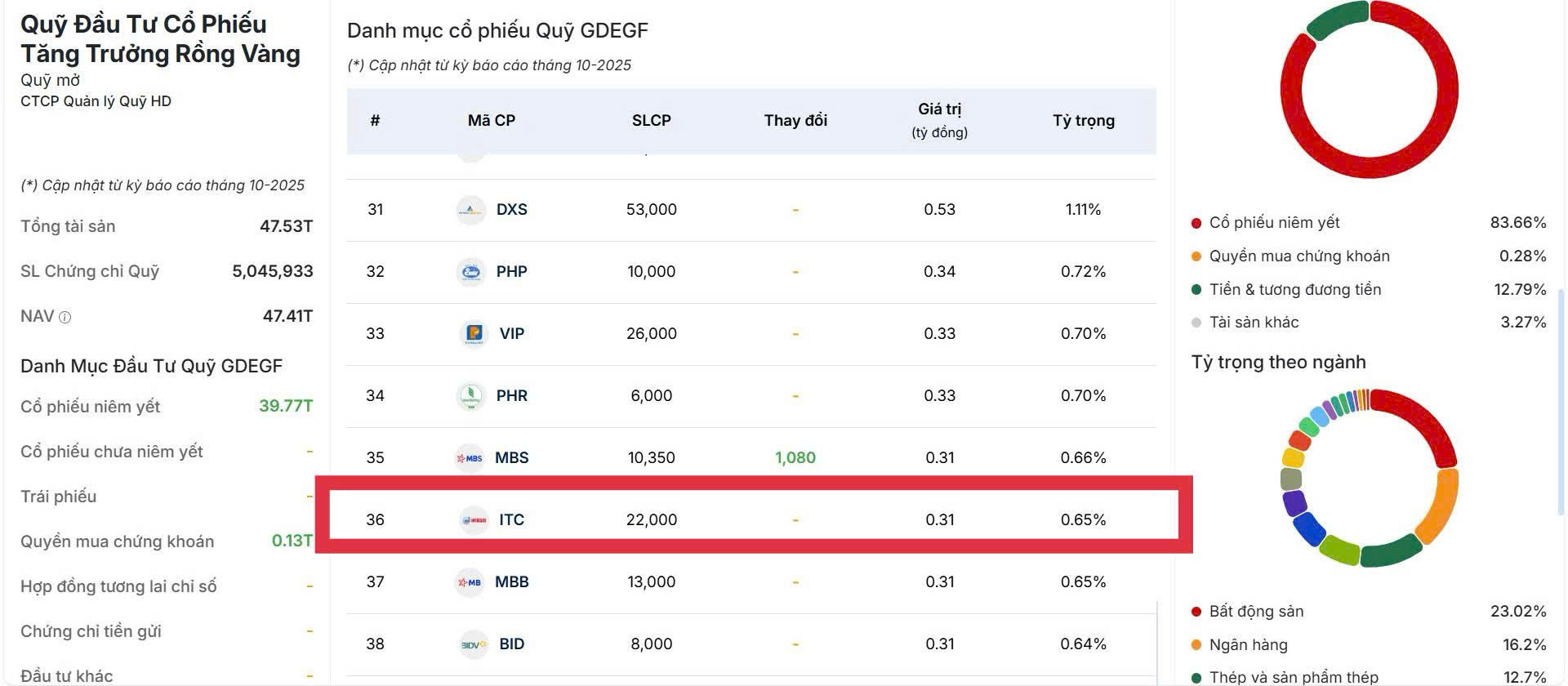Click the Bất động sản legend entry
Image resolution: width=1568 pixels, height=686 pixels.
[1256, 612]
